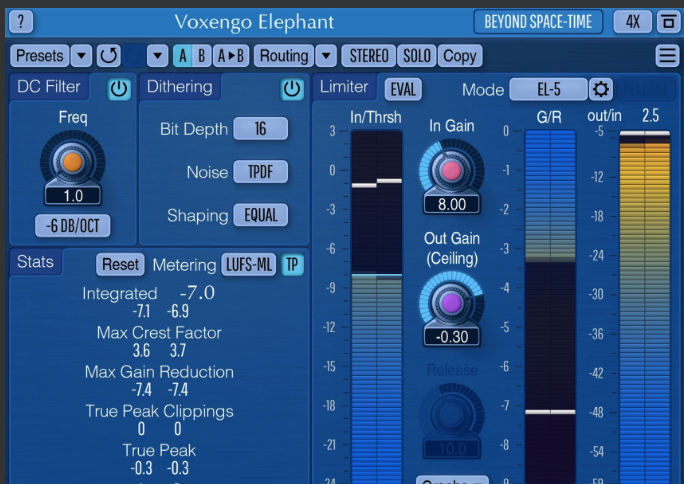Click the purple Out Gain knob

pos(451,303)
